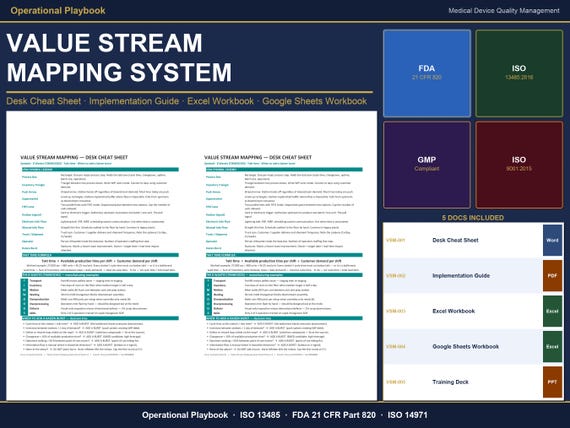Click the right page 'VALUE STREAM MAPPING — DESK CHEAT SHEET' heading
This screenshot has height=428, width=570.
click(x=258, y=157)
